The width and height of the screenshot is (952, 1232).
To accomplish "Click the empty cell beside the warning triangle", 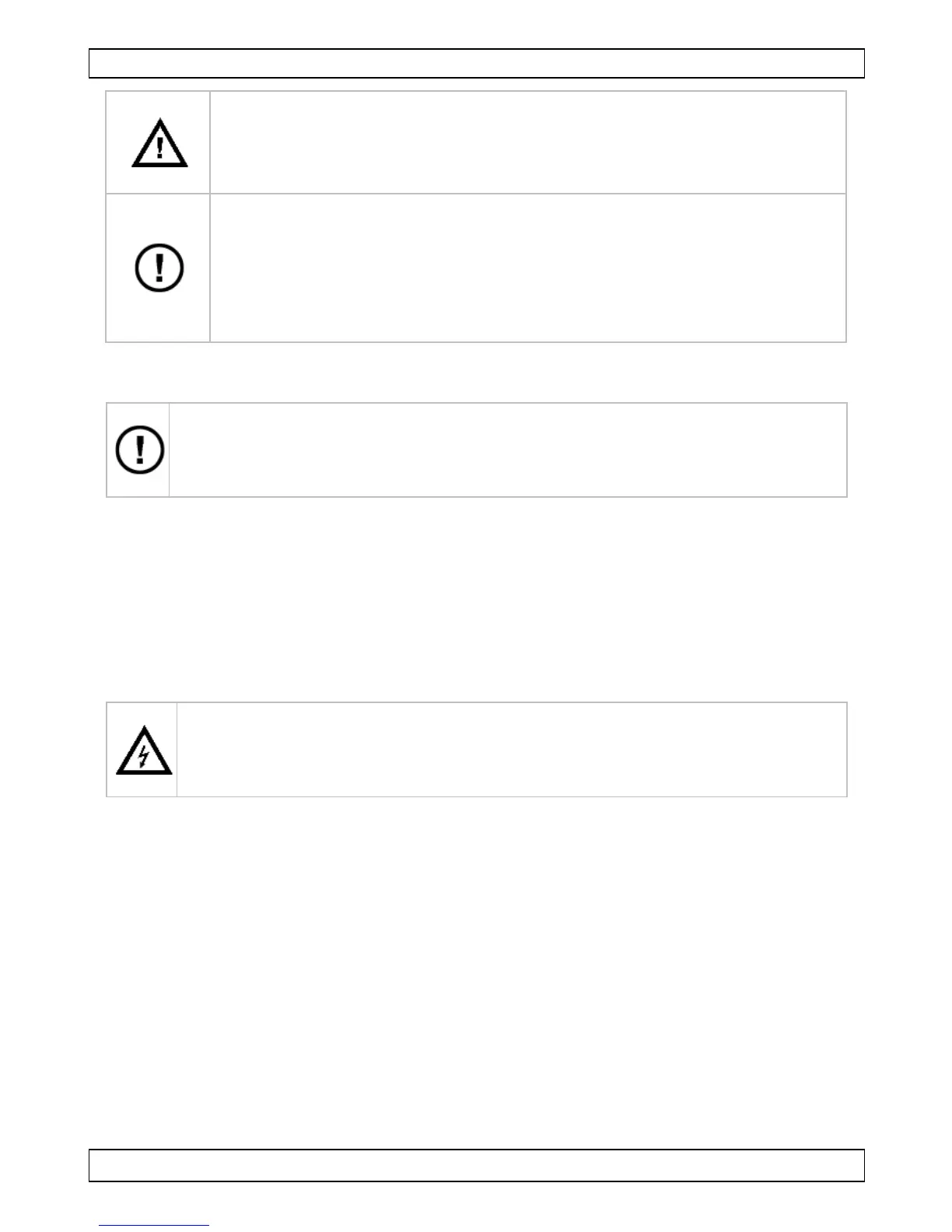I will 527,142.
